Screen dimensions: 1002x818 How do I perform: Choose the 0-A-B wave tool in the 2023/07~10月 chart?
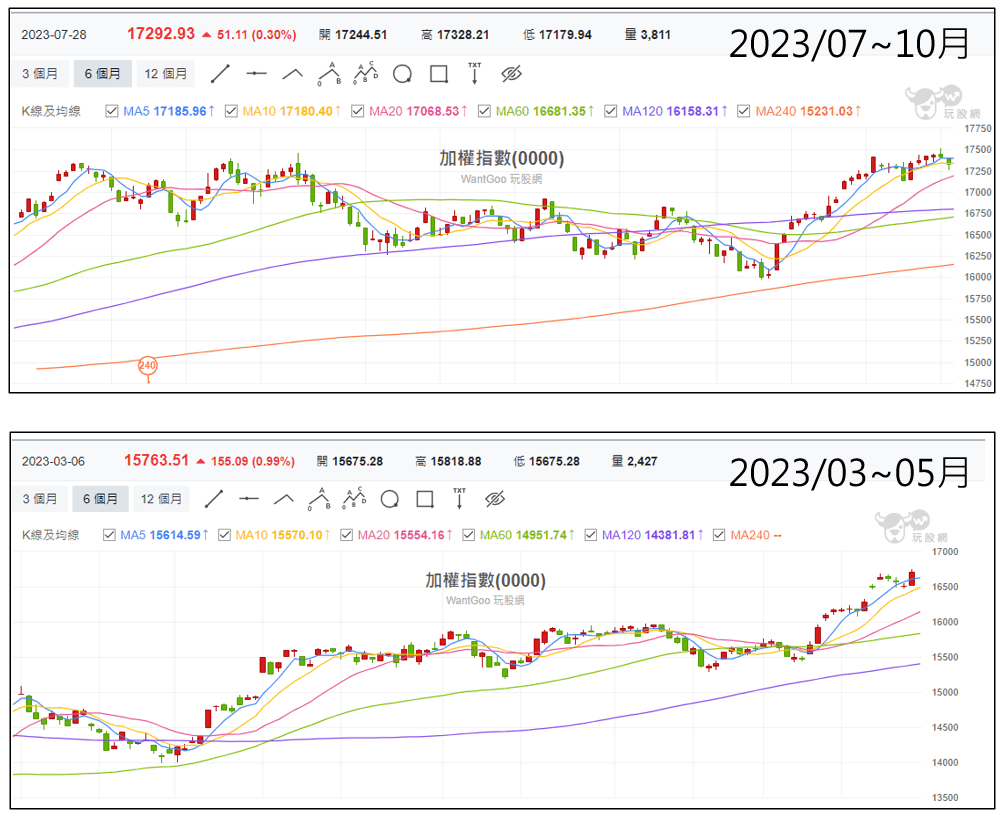click(x=329, y=73)
